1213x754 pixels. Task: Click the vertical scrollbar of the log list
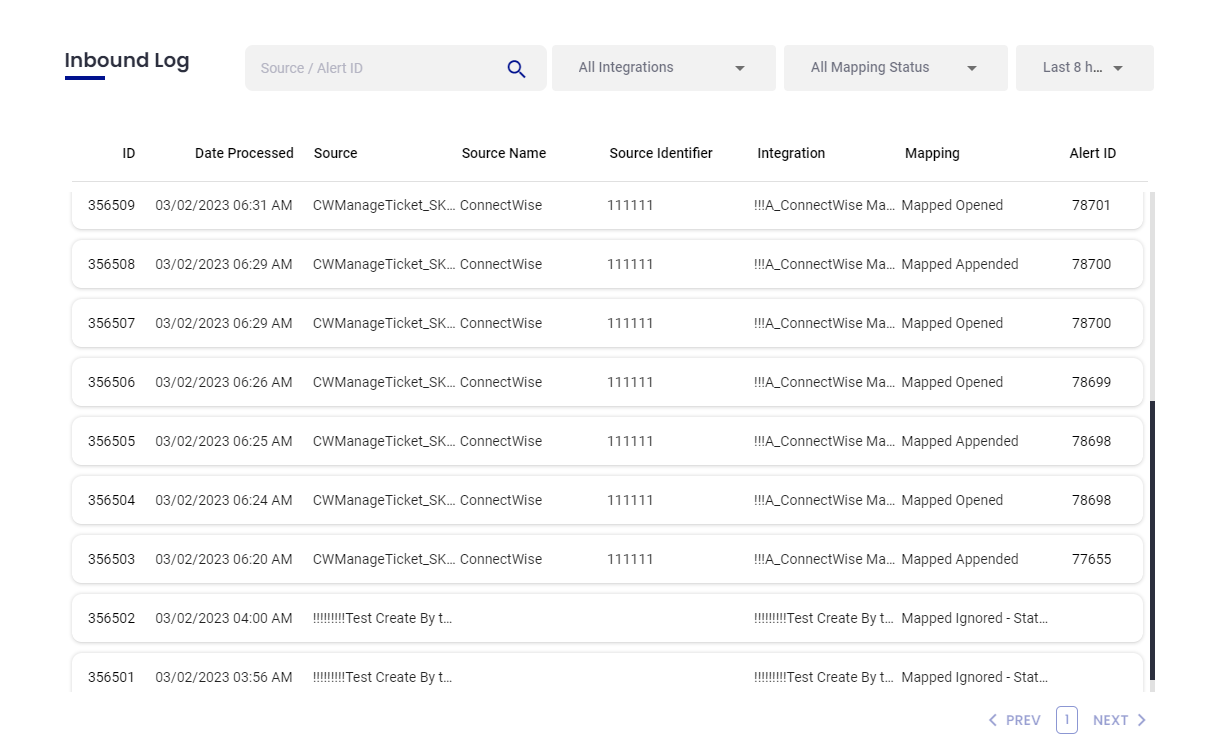pyautogui.click(x=1152, y=540)
